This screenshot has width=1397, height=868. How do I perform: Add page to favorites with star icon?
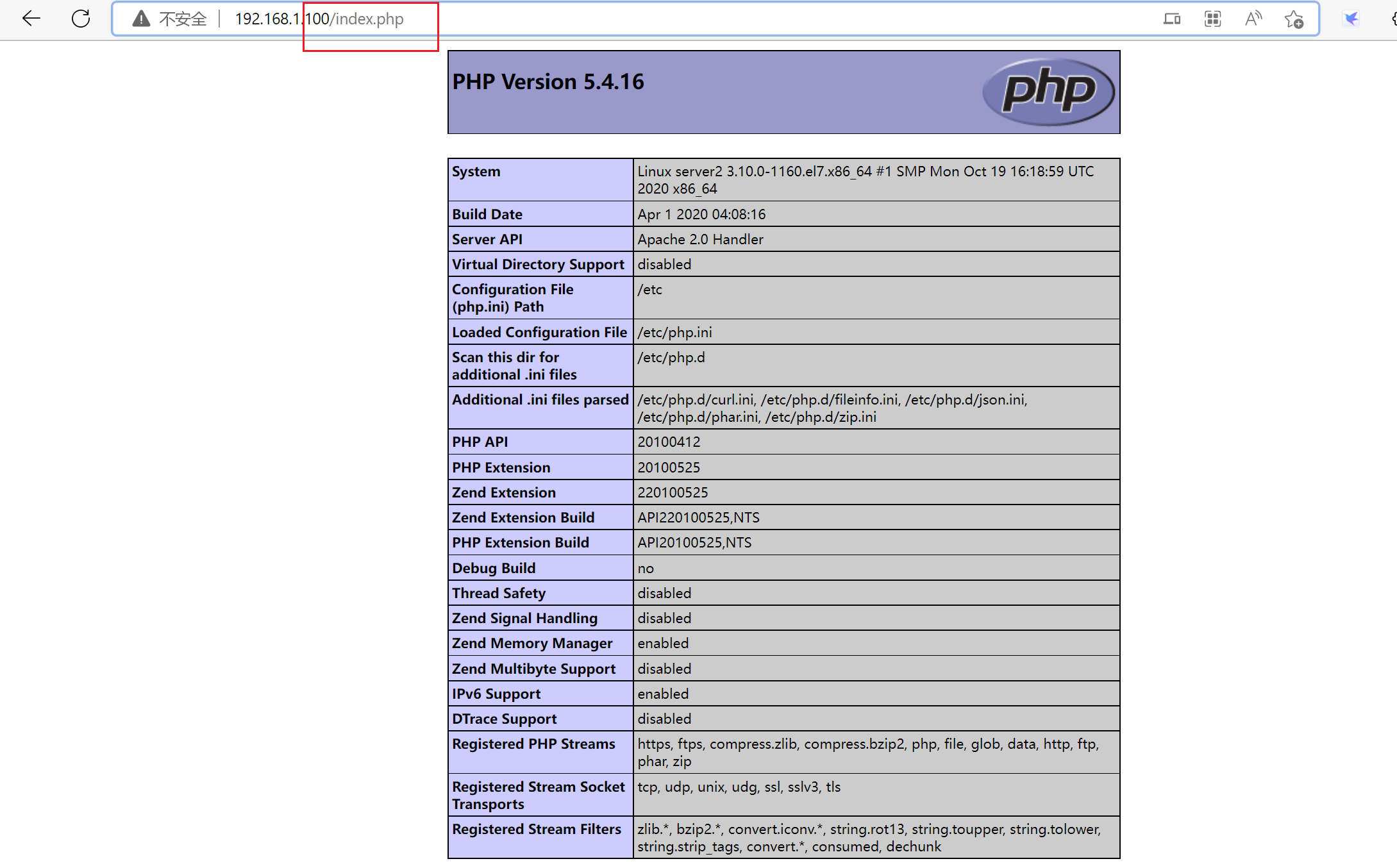pyautogui.click(x=1294, y=19)
